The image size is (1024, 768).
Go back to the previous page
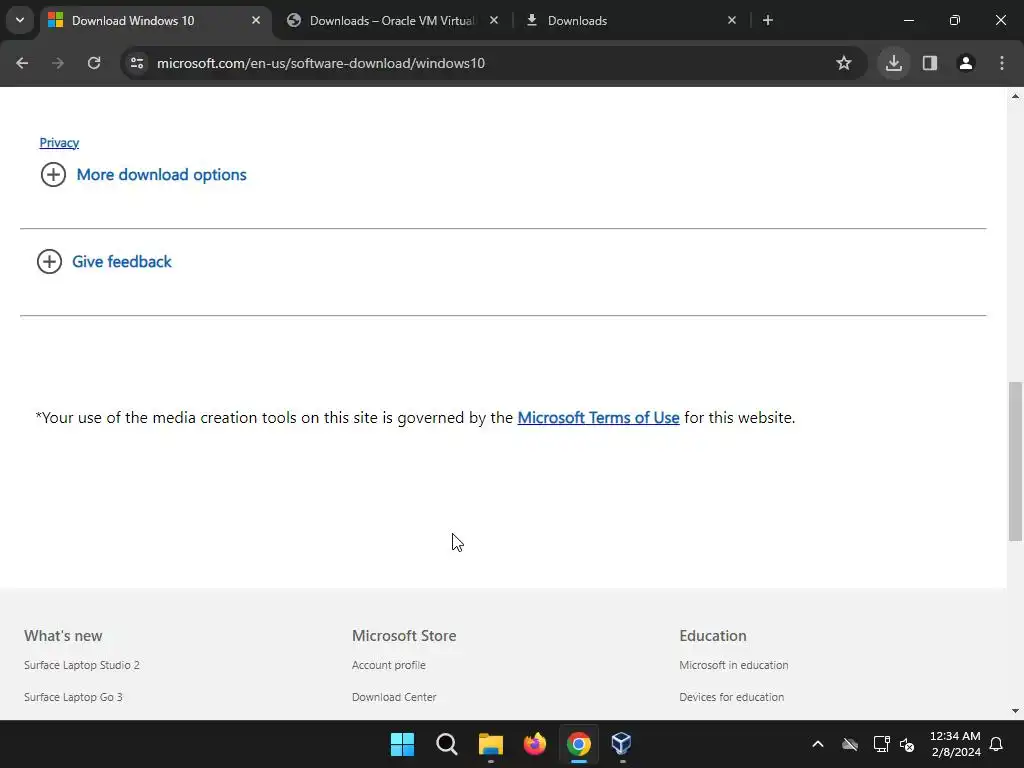point(22,63)
